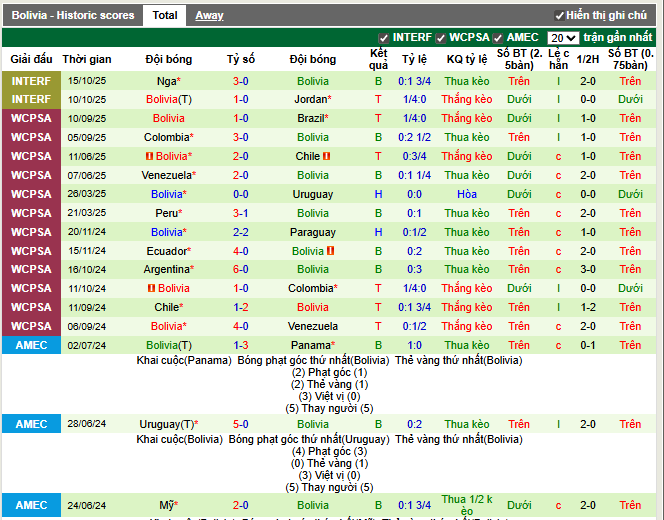
Task: Click red card icon next to Chile on 11/06/25
Action: pyautogui.click(x=326, y=156)
